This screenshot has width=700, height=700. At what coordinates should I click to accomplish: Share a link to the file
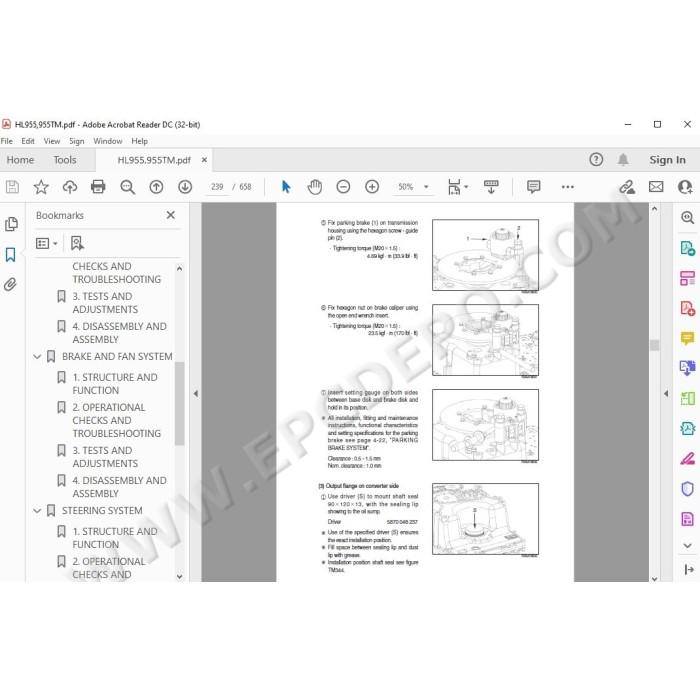[627, 187]
